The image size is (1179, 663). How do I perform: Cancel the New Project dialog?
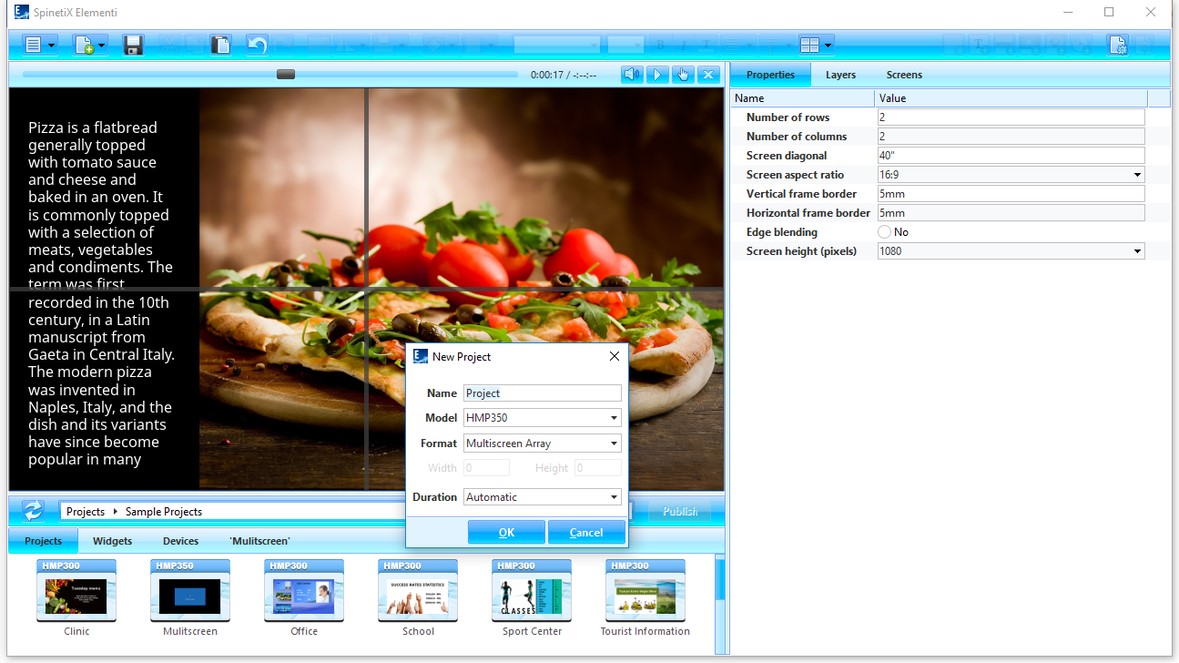tap(586, 533)
